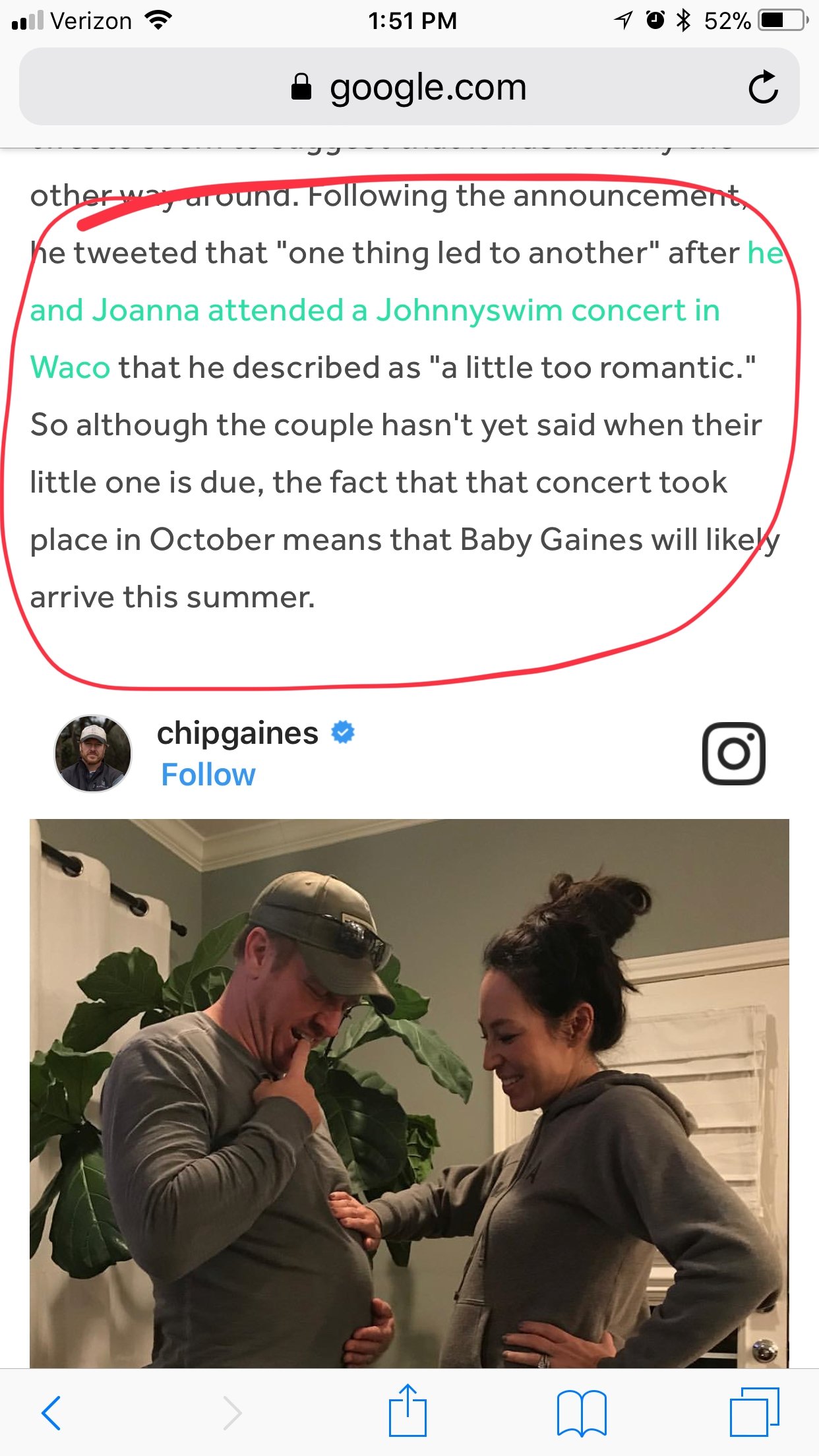Open the Johnnyswim concert in Waco link
Image resolution: width=819 pixels, height=1456 pixels.
click(375, 310)
